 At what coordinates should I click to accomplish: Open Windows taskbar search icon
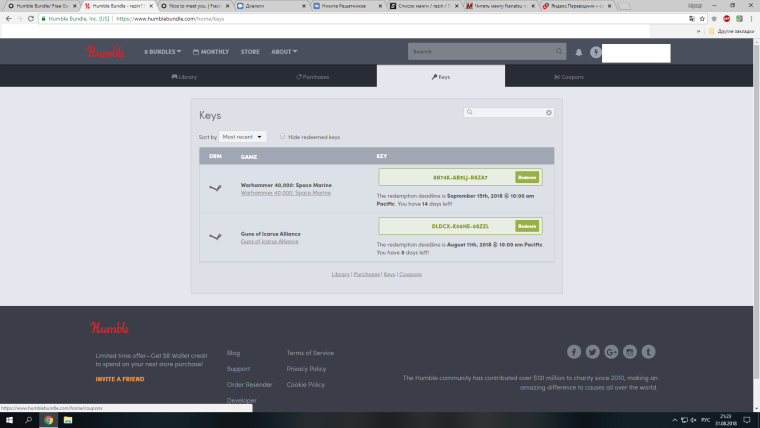29,420
